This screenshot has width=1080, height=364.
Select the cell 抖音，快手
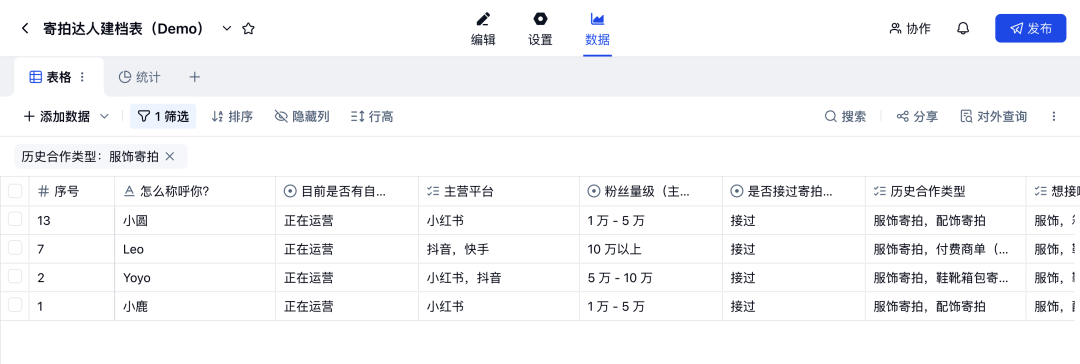499,249
